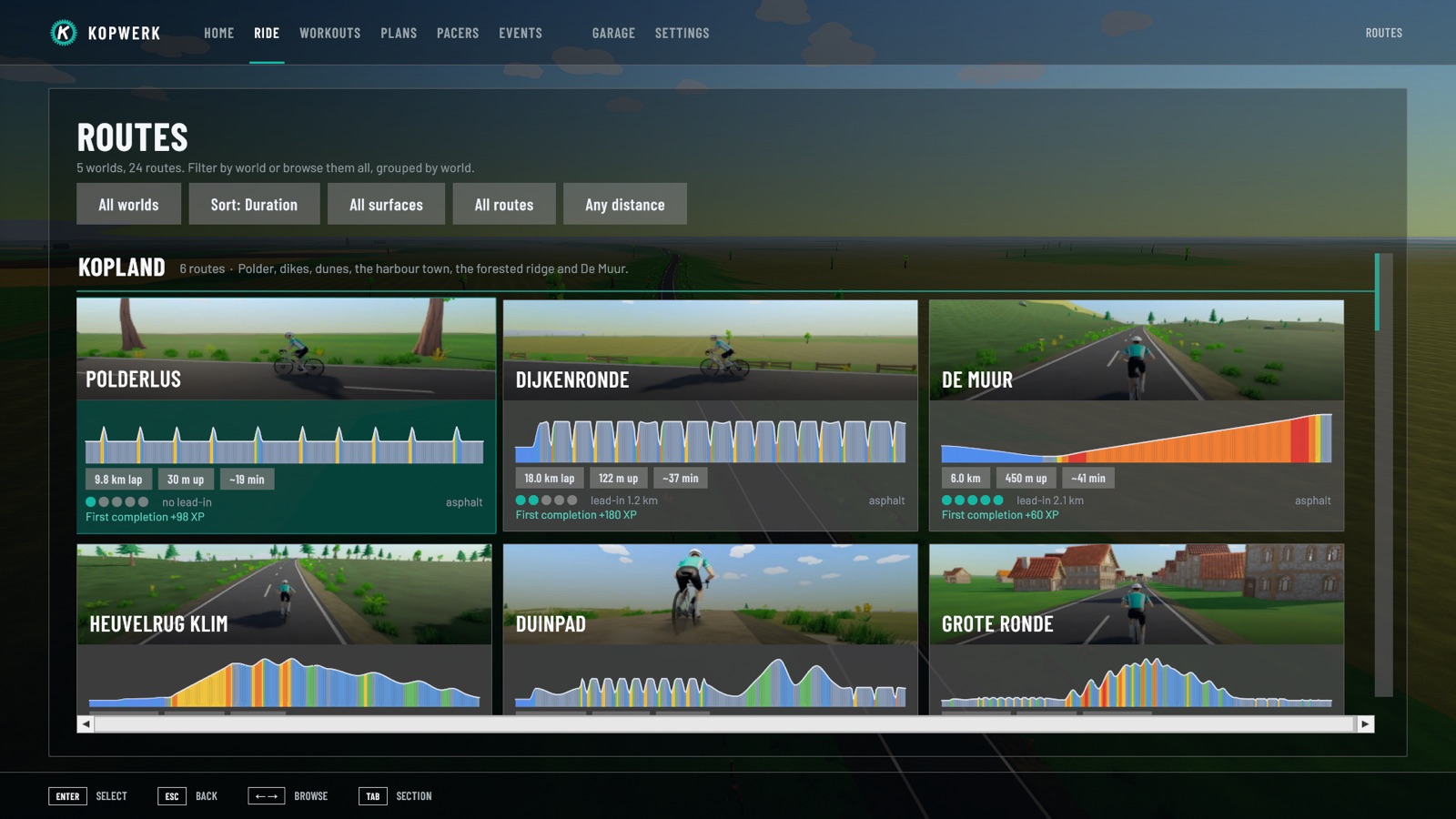Select the Dijkenronde route thumbnail
The image size is (1456, 819).
click(710, 350)
